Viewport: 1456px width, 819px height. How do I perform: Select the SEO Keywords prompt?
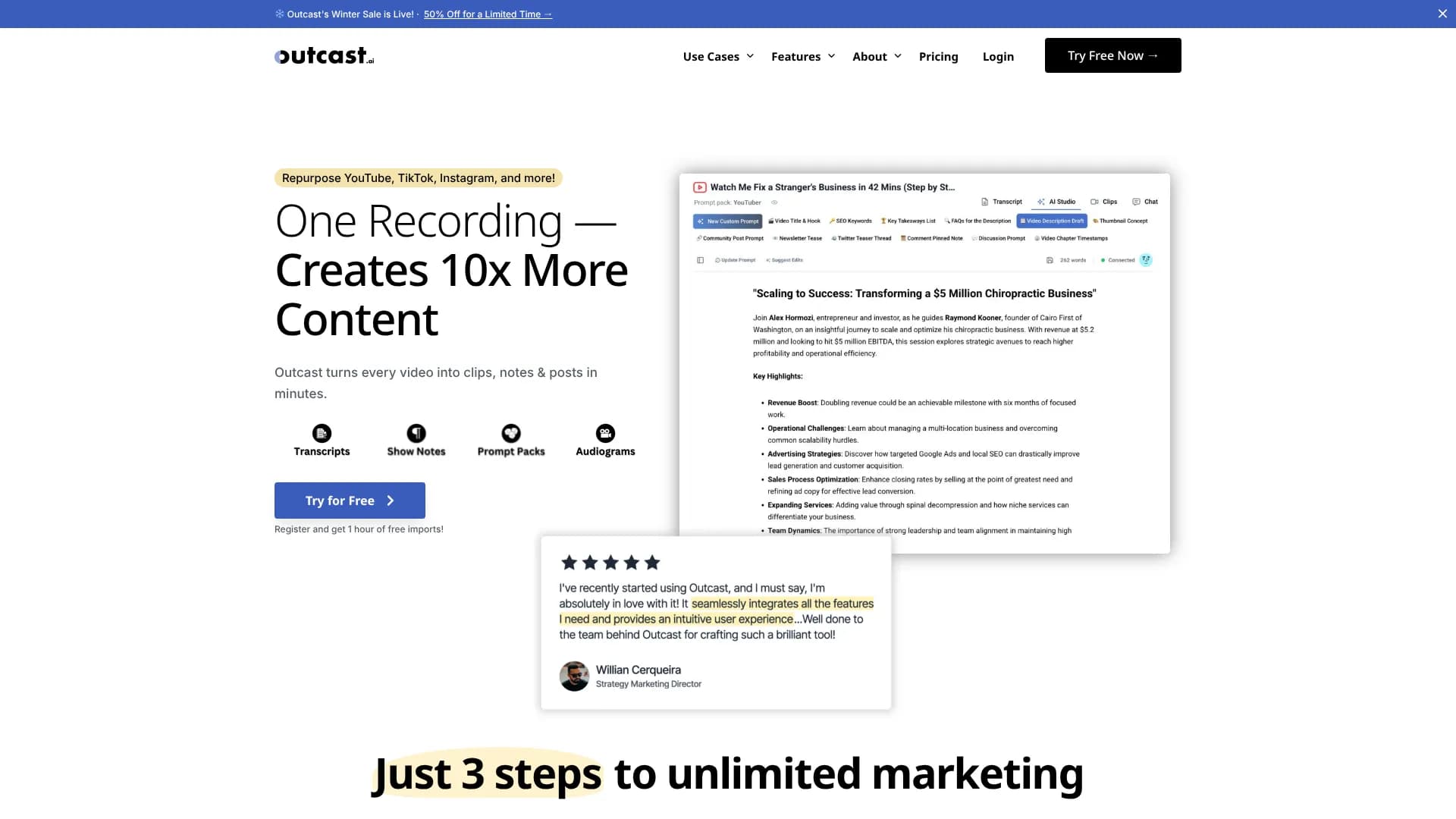tap(851, 221)
